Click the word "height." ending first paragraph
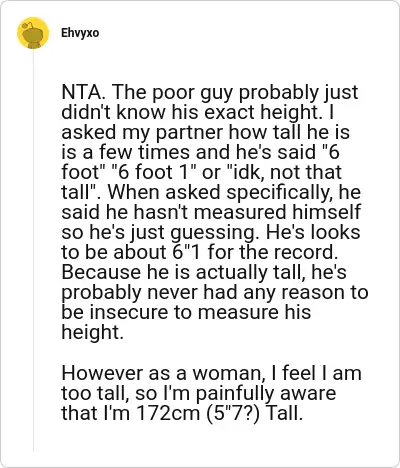Viewport: 400px width, 468px height. pos(92,332)
